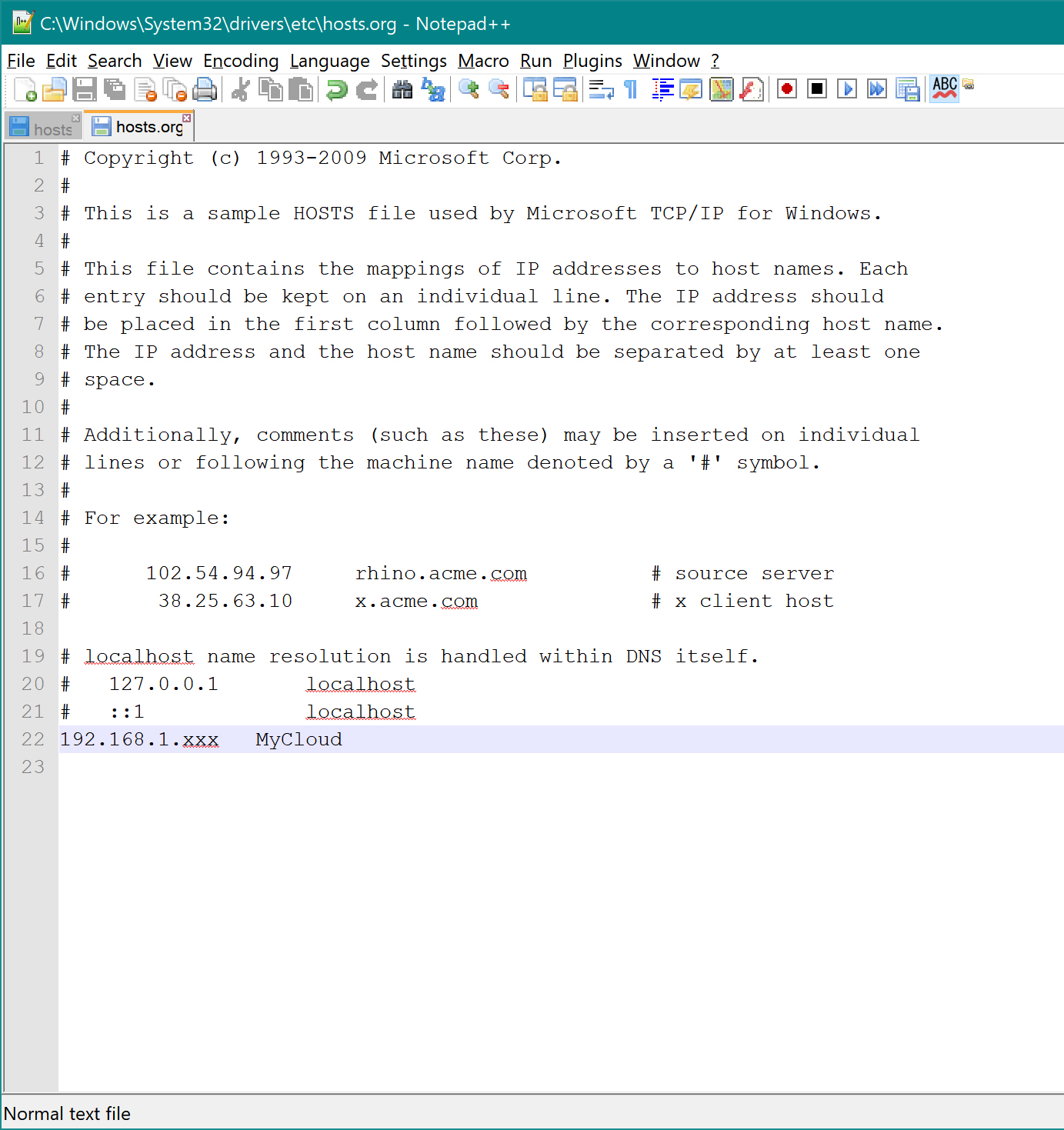Open the Replace dialog icon
This screenshot has height=1130, width=1064.
(x=433, y=90)
